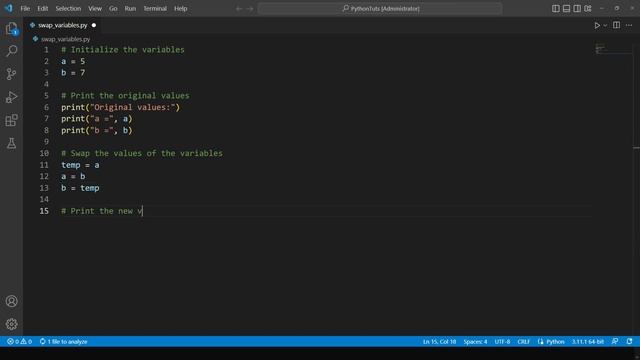Open the View menu

(95, 9)
